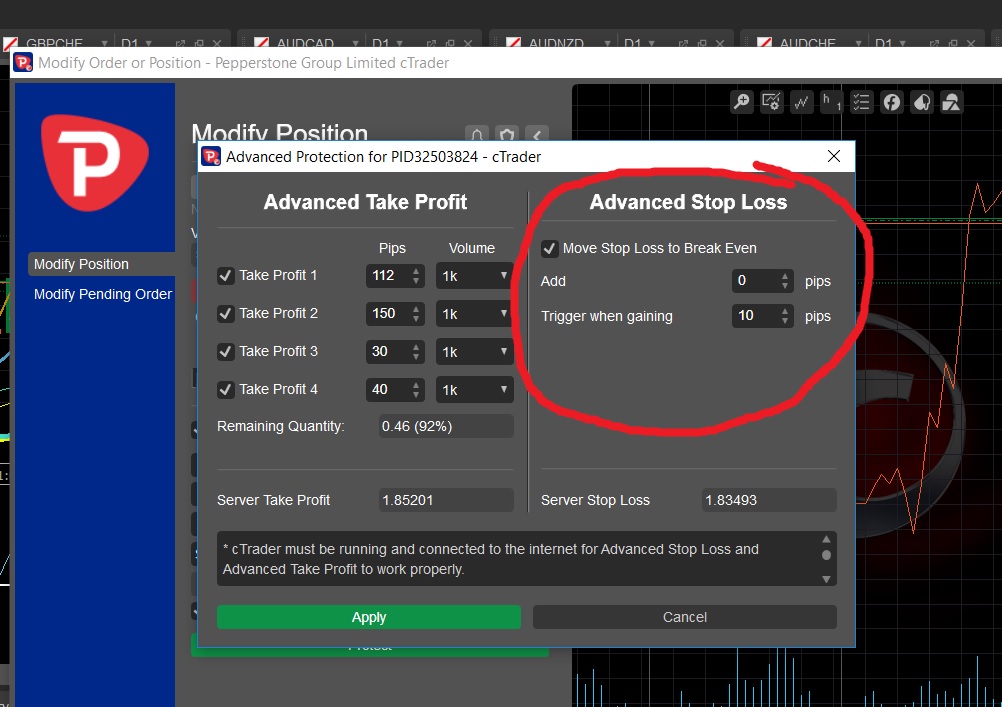This screenshot has height=707, width=1002.
Task: Open the Take Profit 3 volume dropdown
Action: pos(475,352)
